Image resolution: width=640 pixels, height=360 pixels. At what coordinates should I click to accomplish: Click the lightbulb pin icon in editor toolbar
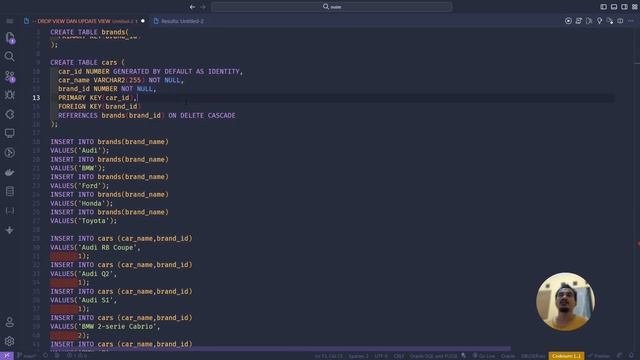tap(599, 21)
